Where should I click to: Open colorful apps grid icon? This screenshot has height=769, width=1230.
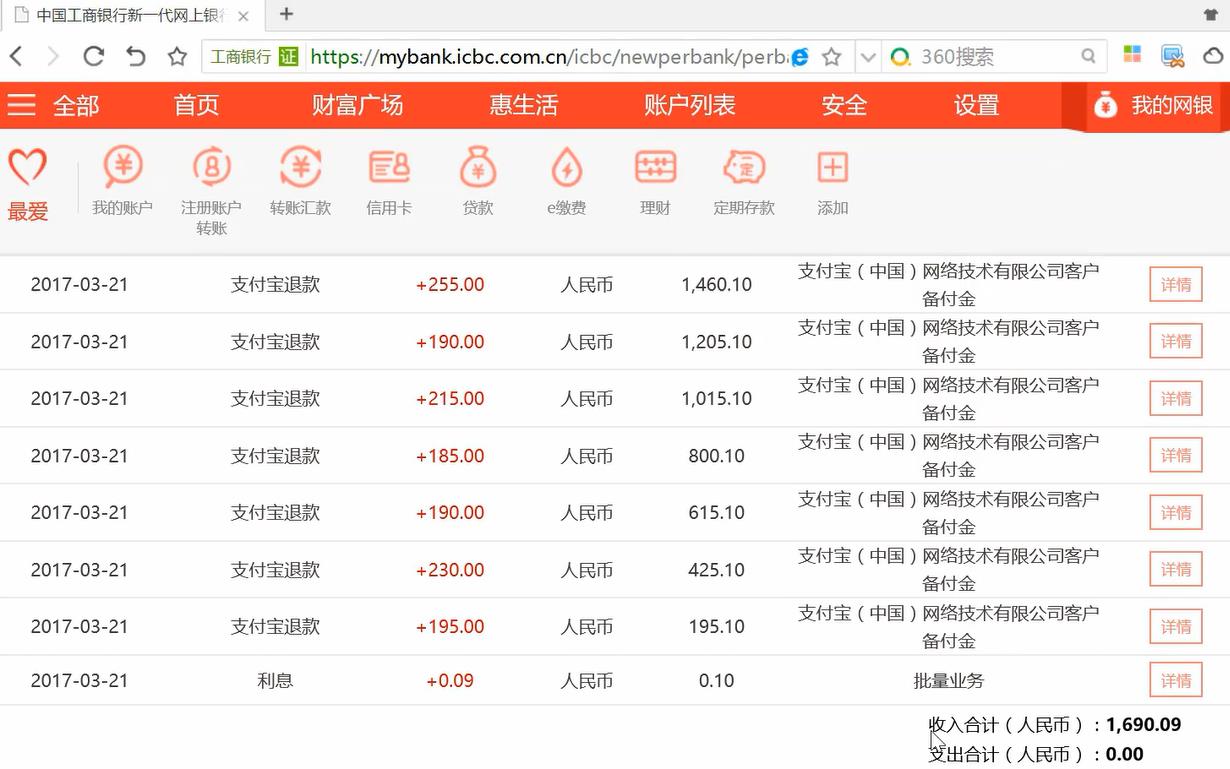[x=1132, y=55]
